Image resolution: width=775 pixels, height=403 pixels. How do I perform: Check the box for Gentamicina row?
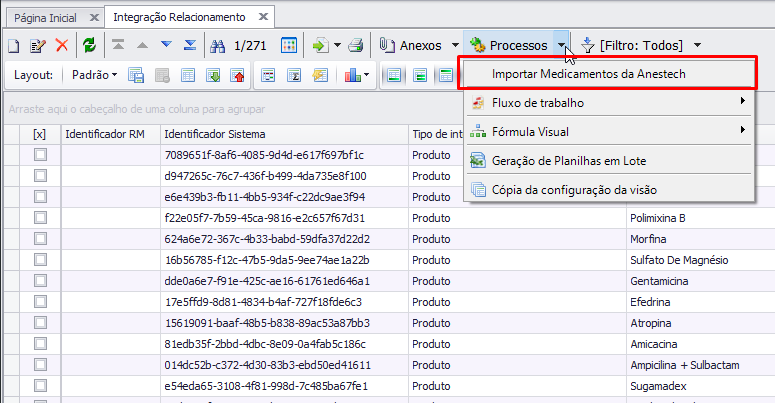[x=41, y=281]
